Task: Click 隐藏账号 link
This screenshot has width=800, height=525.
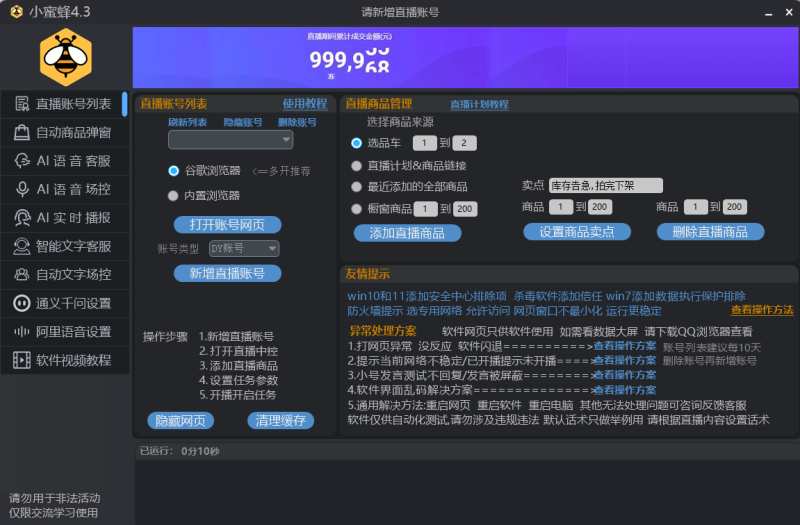Action: coord(243,122)
